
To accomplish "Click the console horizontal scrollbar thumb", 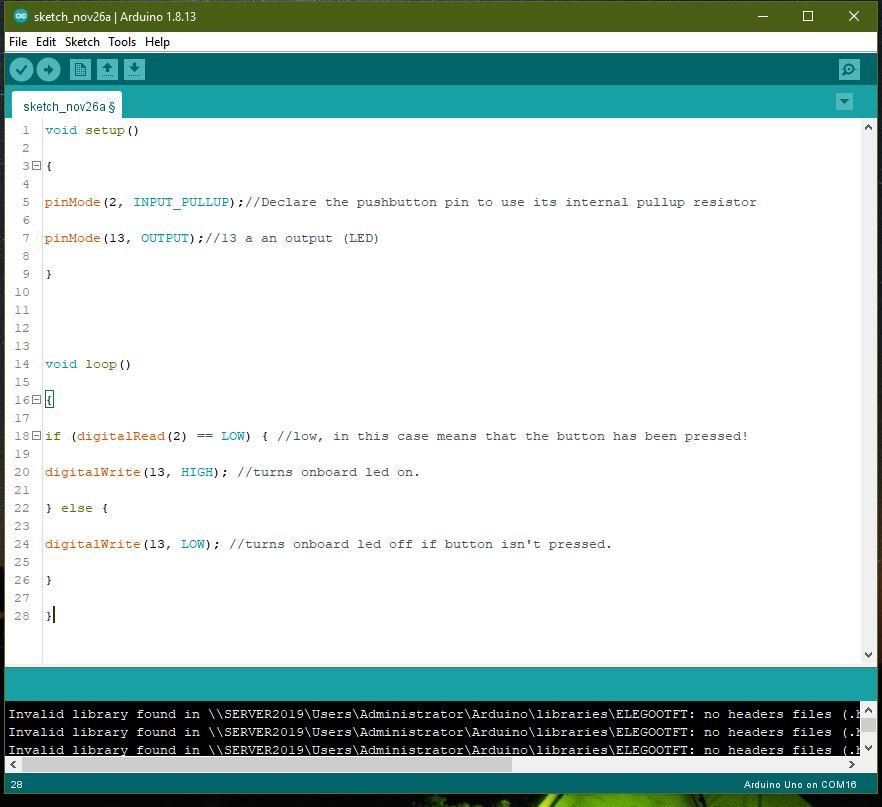I will coord(267,765).
